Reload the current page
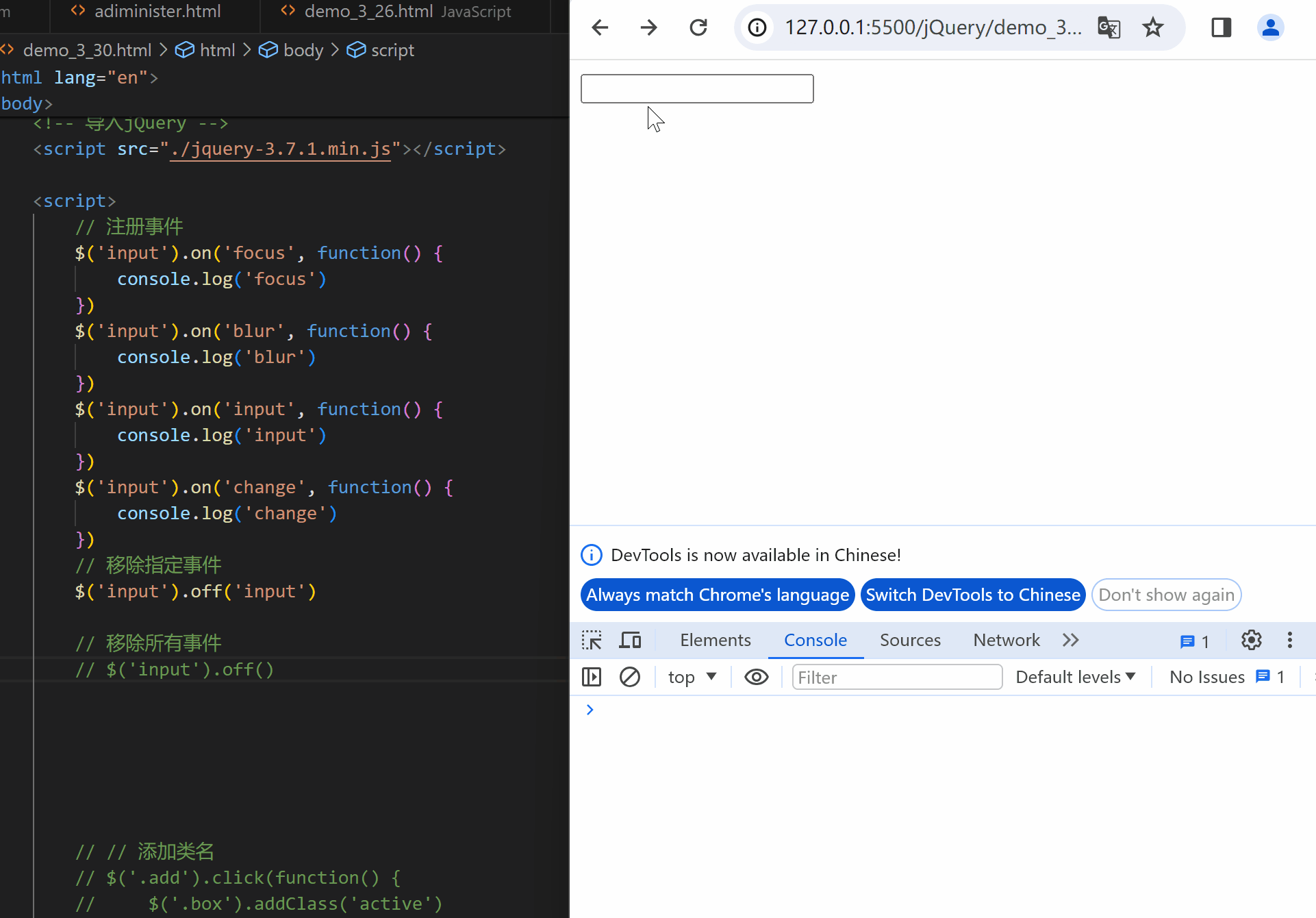Screen dimensions: 1316x918 tap(698, 27)
